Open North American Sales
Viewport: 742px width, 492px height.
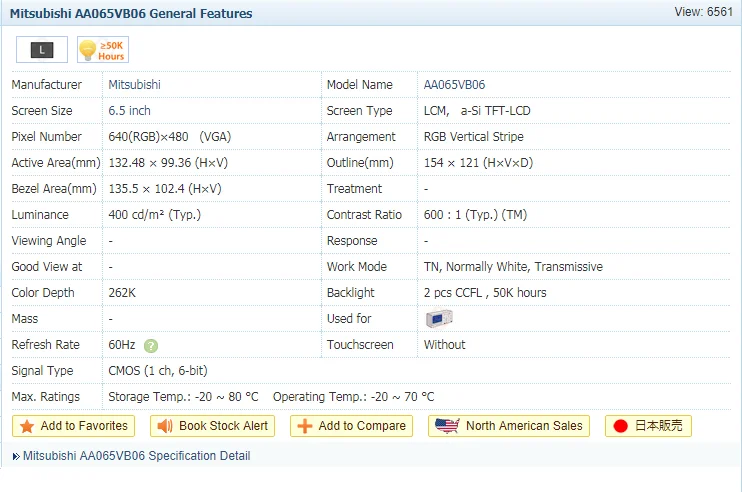(509, 426)
